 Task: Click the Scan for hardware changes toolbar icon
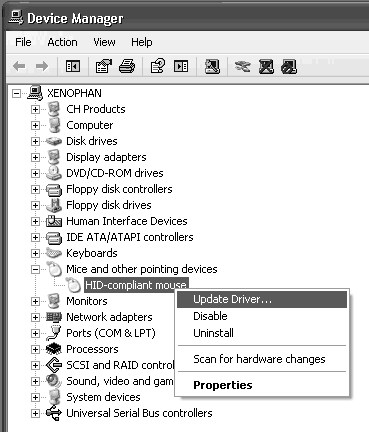212,66
